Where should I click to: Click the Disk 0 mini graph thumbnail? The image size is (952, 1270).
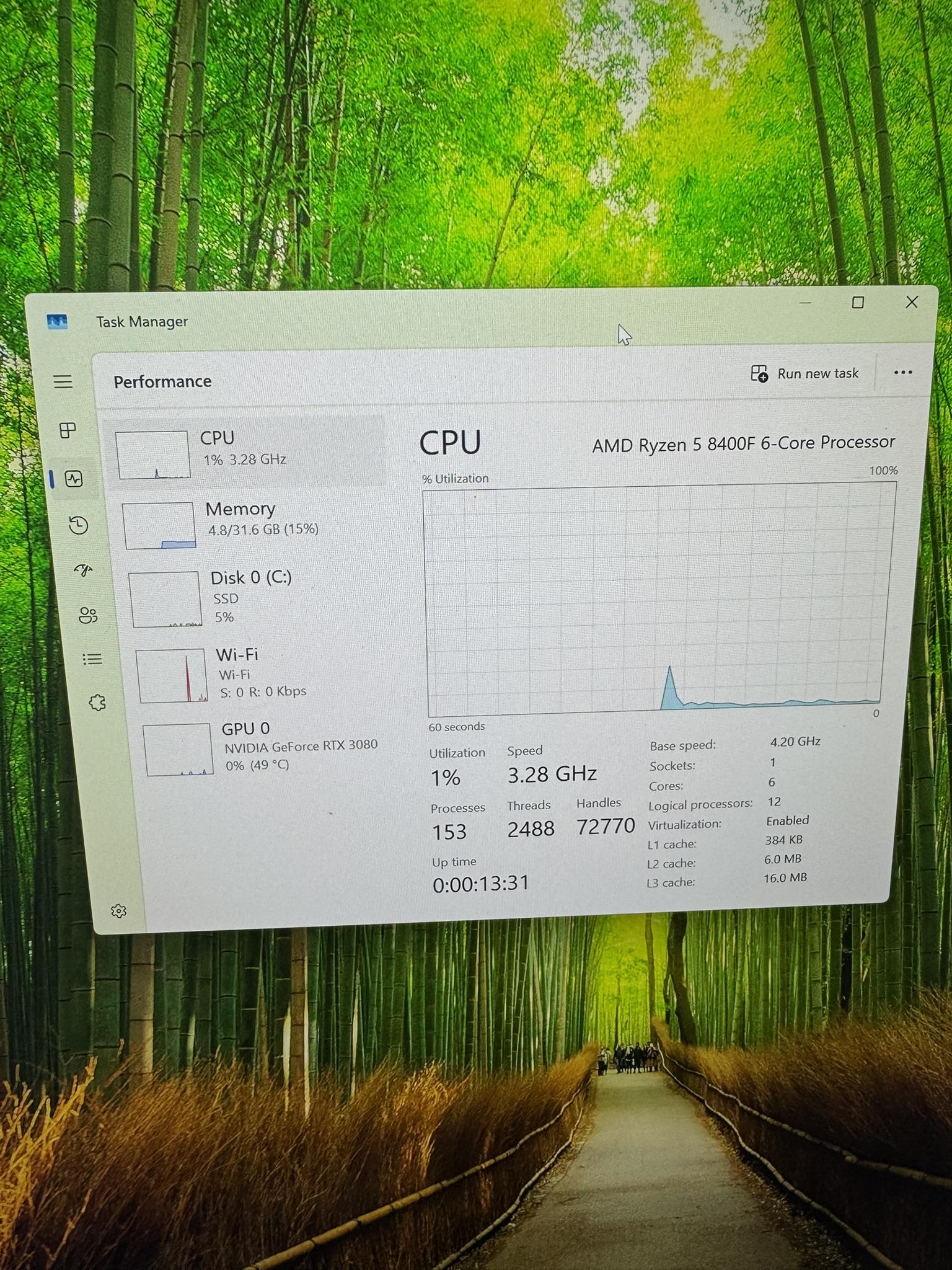tap(165, 599)
